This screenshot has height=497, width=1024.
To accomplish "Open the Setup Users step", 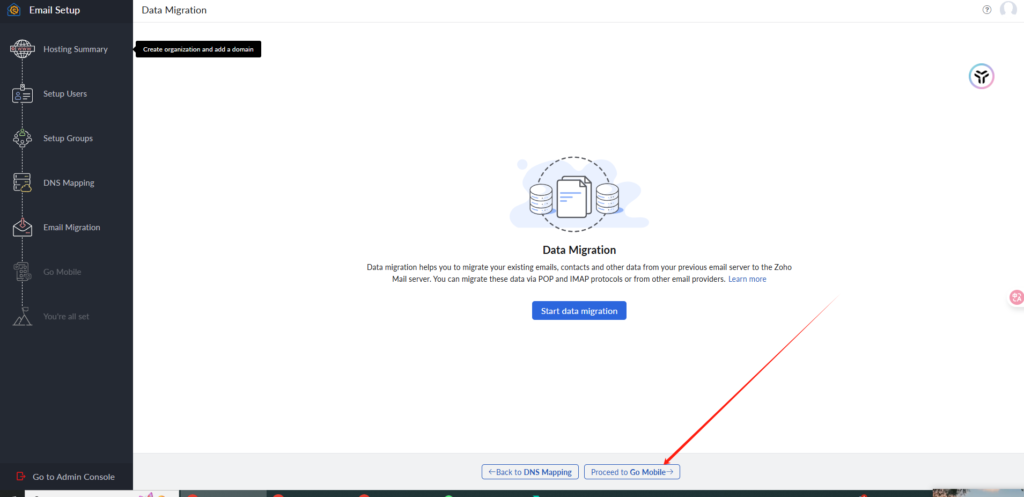I will (x=65, y=94).
